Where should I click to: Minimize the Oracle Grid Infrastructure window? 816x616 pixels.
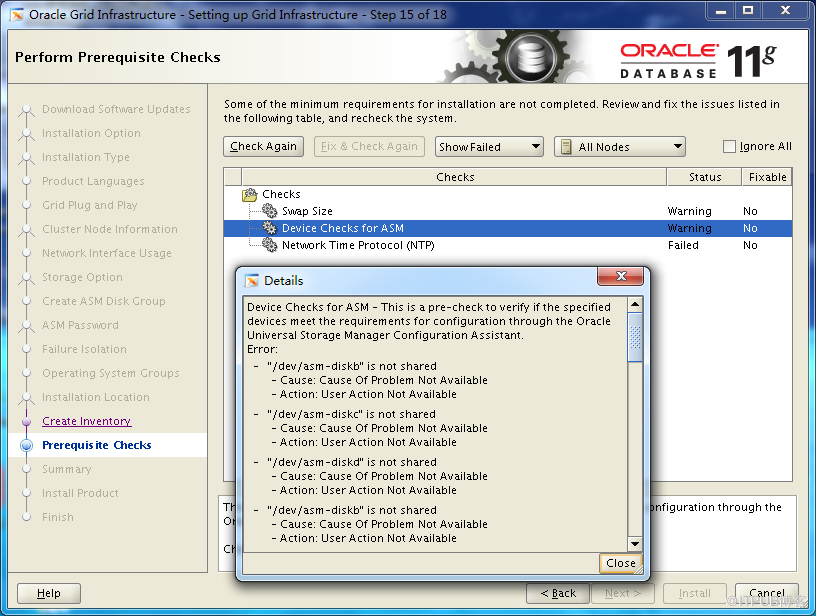pos(721,10)
